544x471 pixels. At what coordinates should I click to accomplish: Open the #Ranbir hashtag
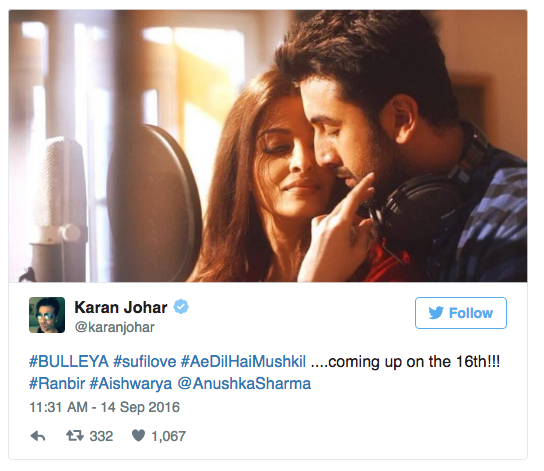point(57,384)
